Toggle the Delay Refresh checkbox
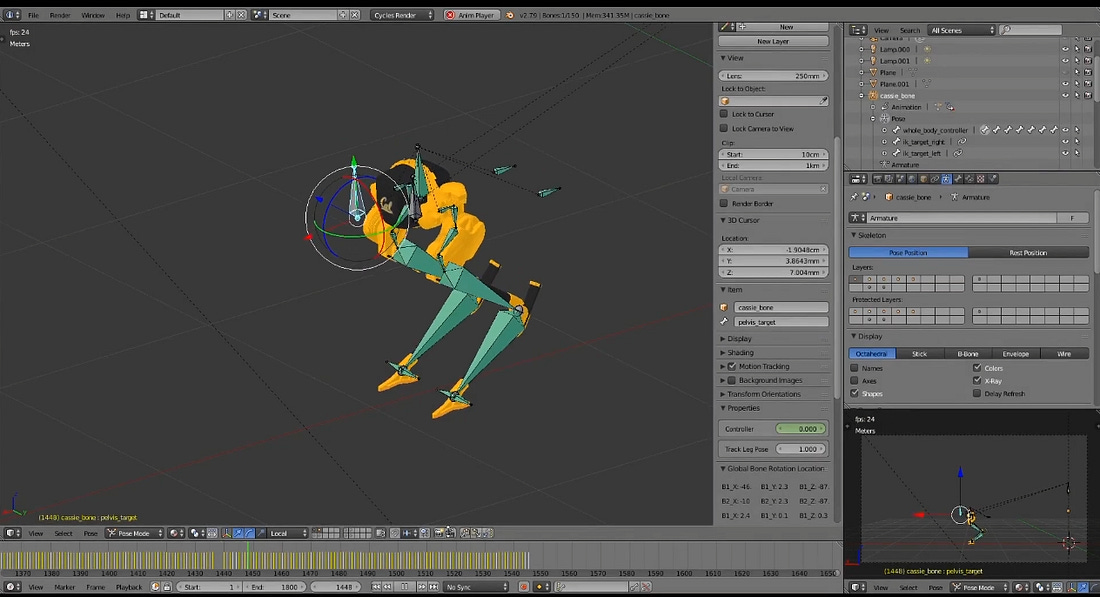Image resolution: width=1100 pixels, height=597 pixels. pyautogui.click(x=977, y=394)
